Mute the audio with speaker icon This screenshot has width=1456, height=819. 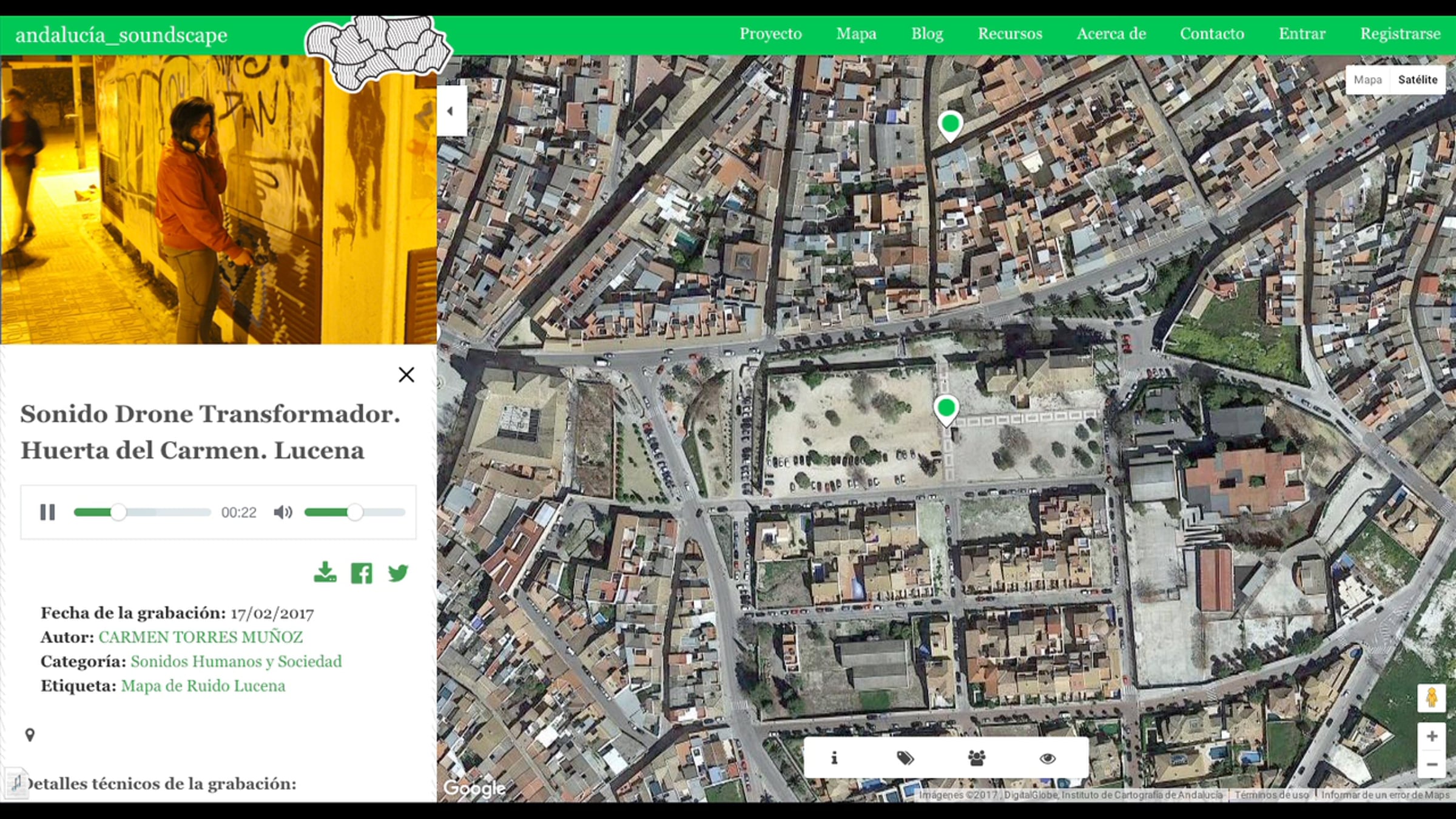(283, 513)
